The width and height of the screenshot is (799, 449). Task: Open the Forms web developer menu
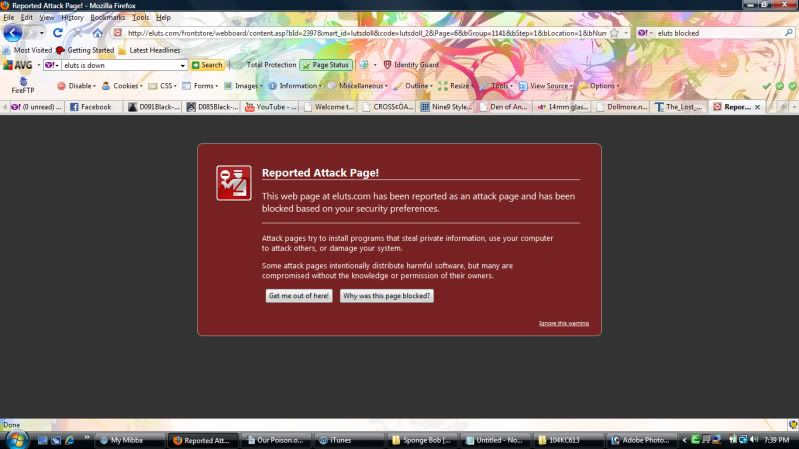[x=200, y=86]
